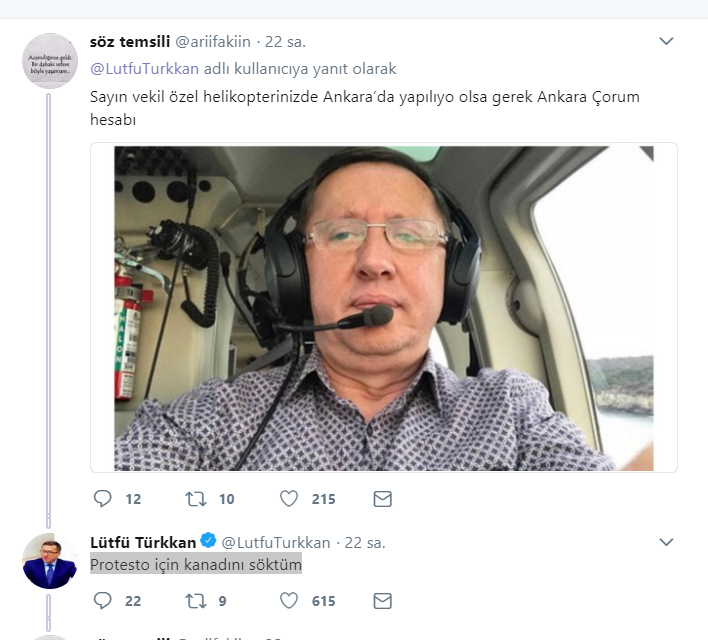Viewport: 708px width, 640px height.
Task: Like Lütfü Türkkan's tweet with 615 likes
Action: [x=289, y=600]
